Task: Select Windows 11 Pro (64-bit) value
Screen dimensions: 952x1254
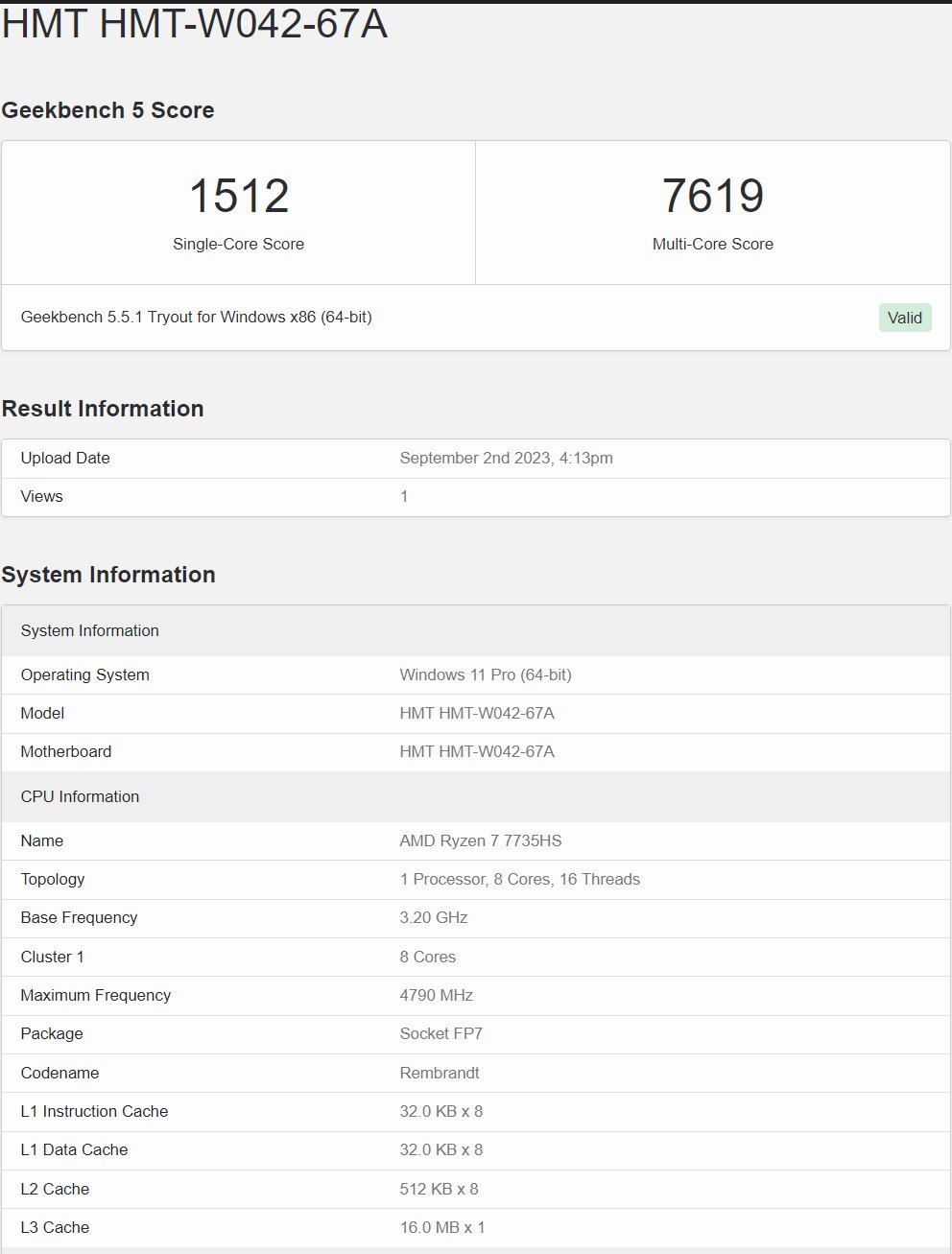Action: pos(486,674)
